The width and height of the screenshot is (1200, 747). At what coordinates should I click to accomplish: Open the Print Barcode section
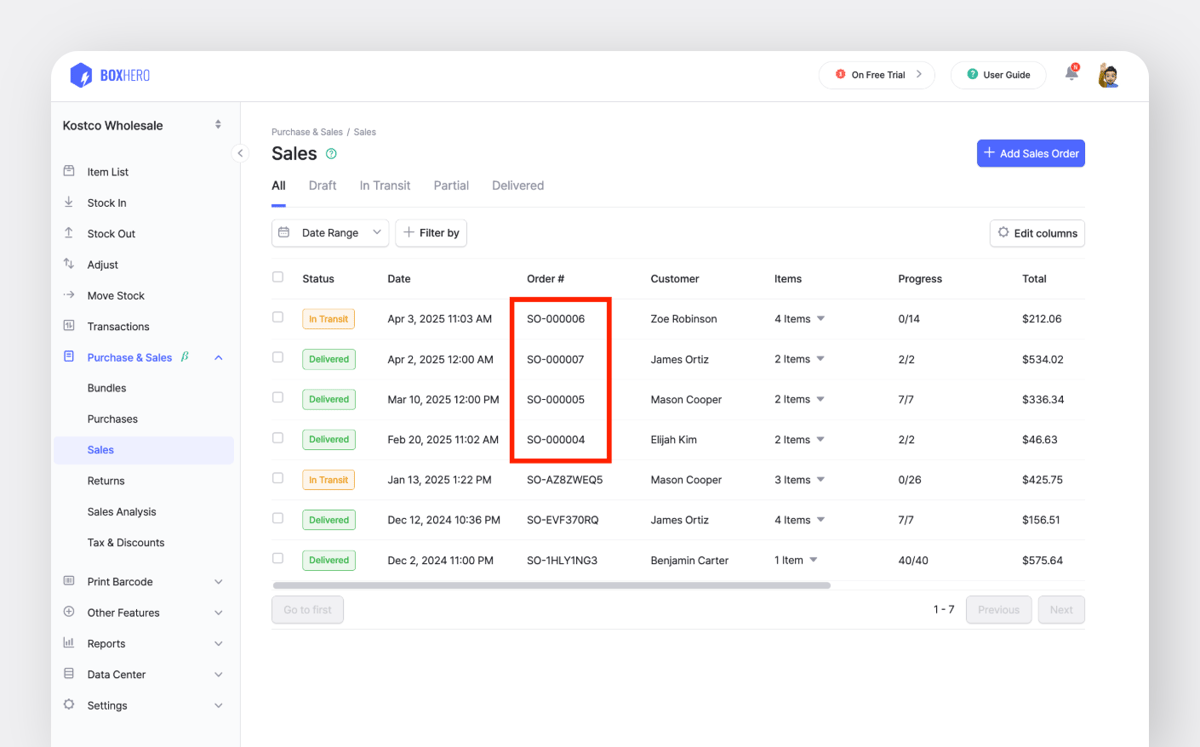coord(119,581)
